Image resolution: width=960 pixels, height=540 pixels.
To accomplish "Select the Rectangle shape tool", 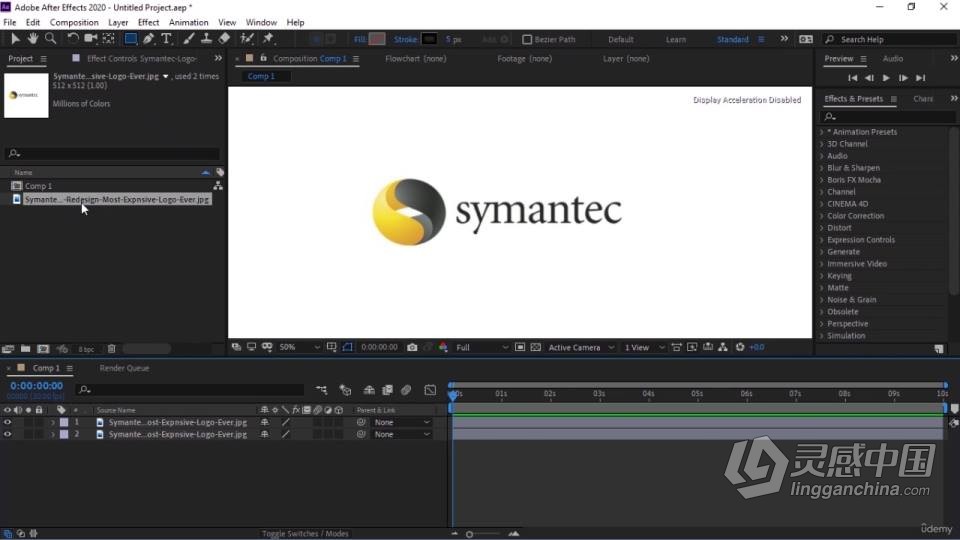I will [130, 39].
